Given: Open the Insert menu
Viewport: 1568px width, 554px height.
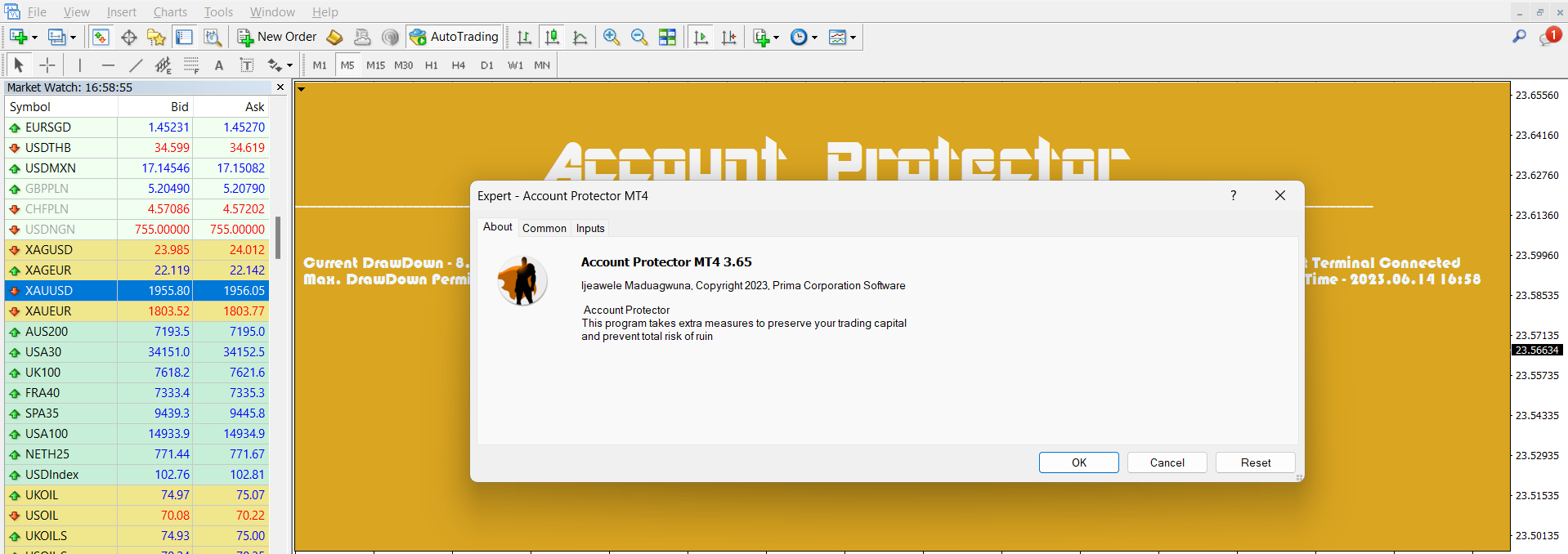Looking at the screenshot, I should pyautogui.click(x=121, y=11).
